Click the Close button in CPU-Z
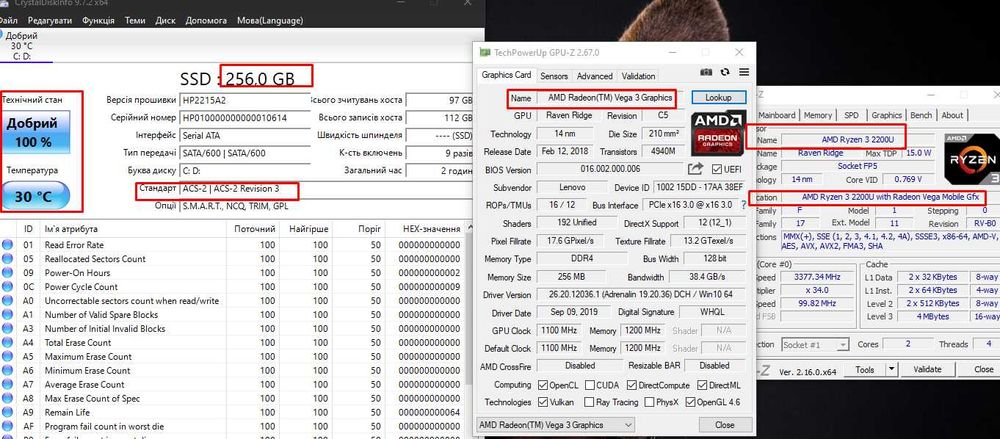Screen dimensions: 1000x439 tap(983, 369)
